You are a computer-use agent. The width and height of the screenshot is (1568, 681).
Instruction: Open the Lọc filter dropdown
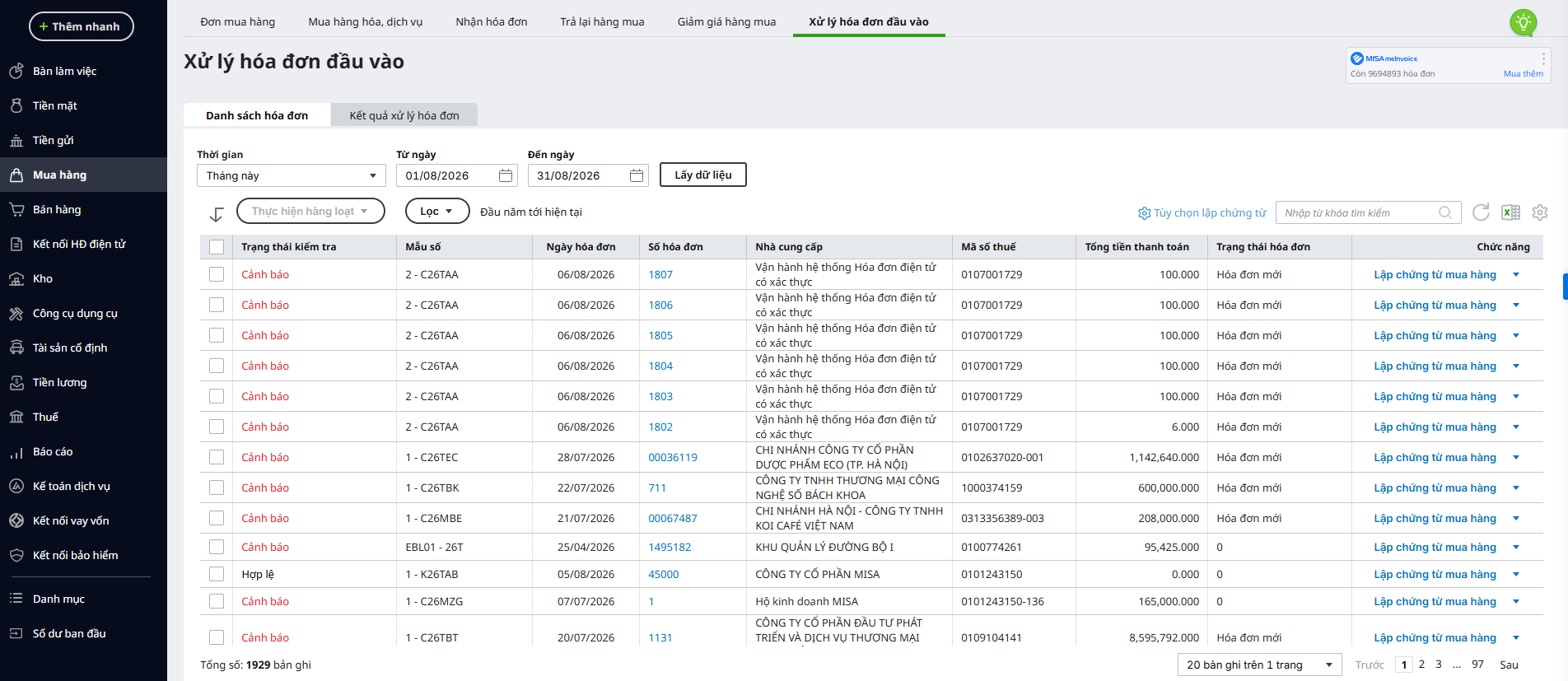coord(437,211)
